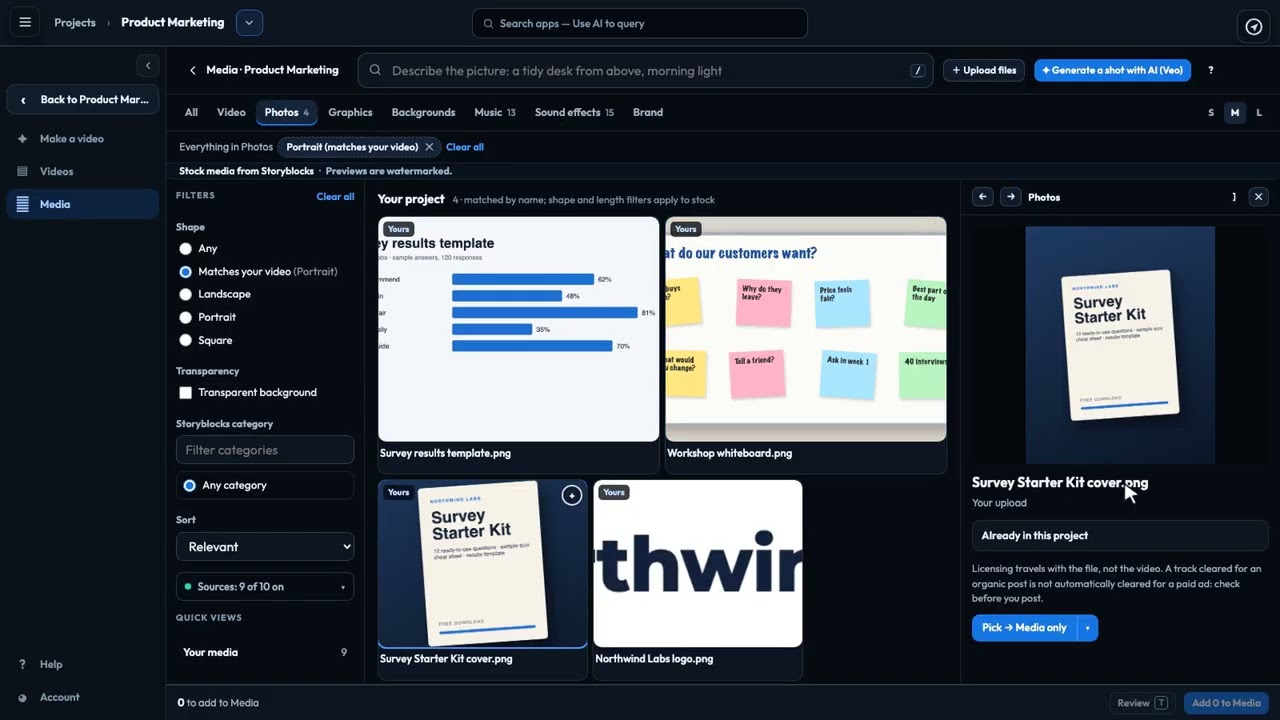Set thumbnail size to S

tap(1211, 113)
